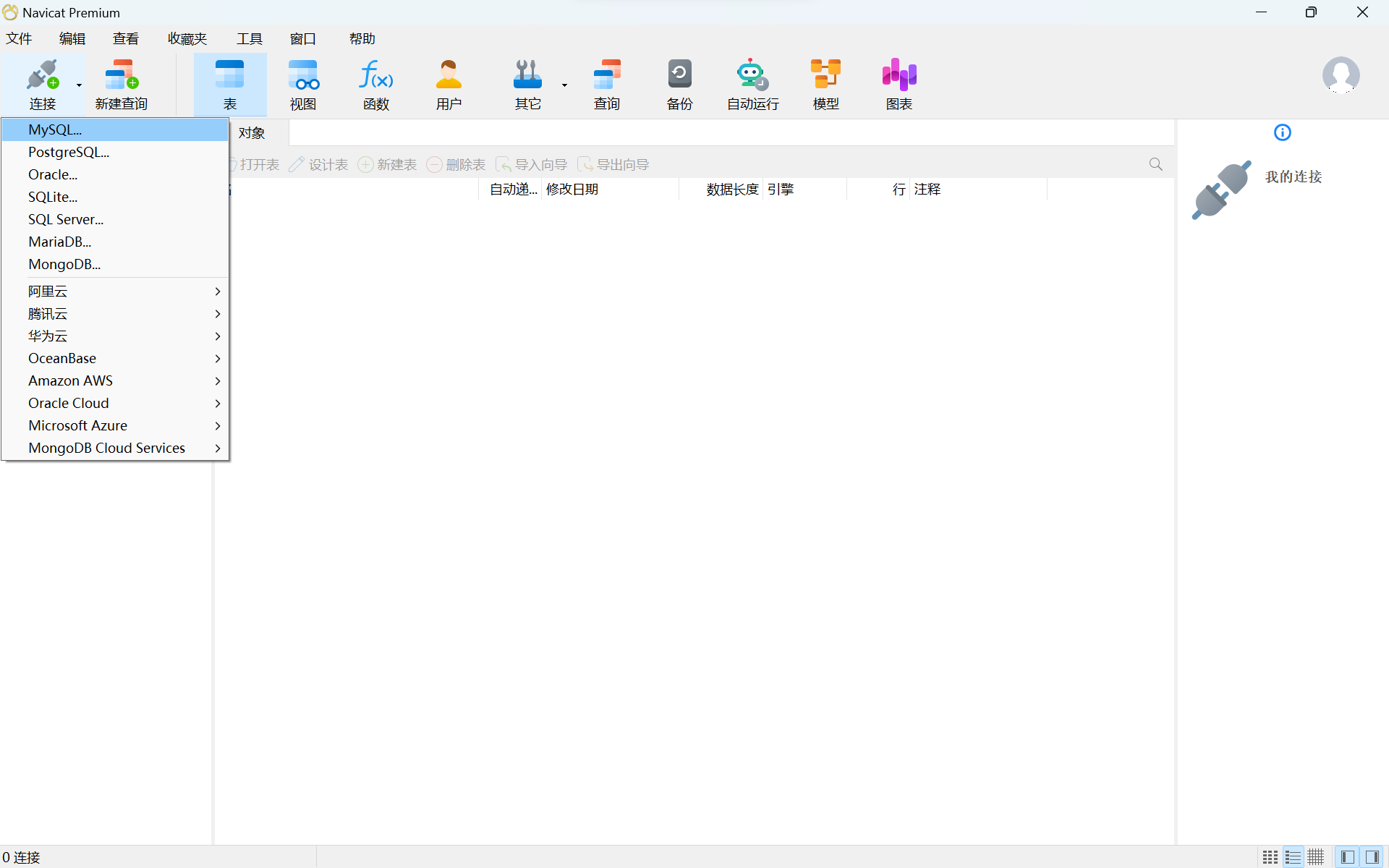The width and height of the screenshot is (1389, 868).
Task: Click the Model (模型) toolbar icon
Action: (825, 85)
